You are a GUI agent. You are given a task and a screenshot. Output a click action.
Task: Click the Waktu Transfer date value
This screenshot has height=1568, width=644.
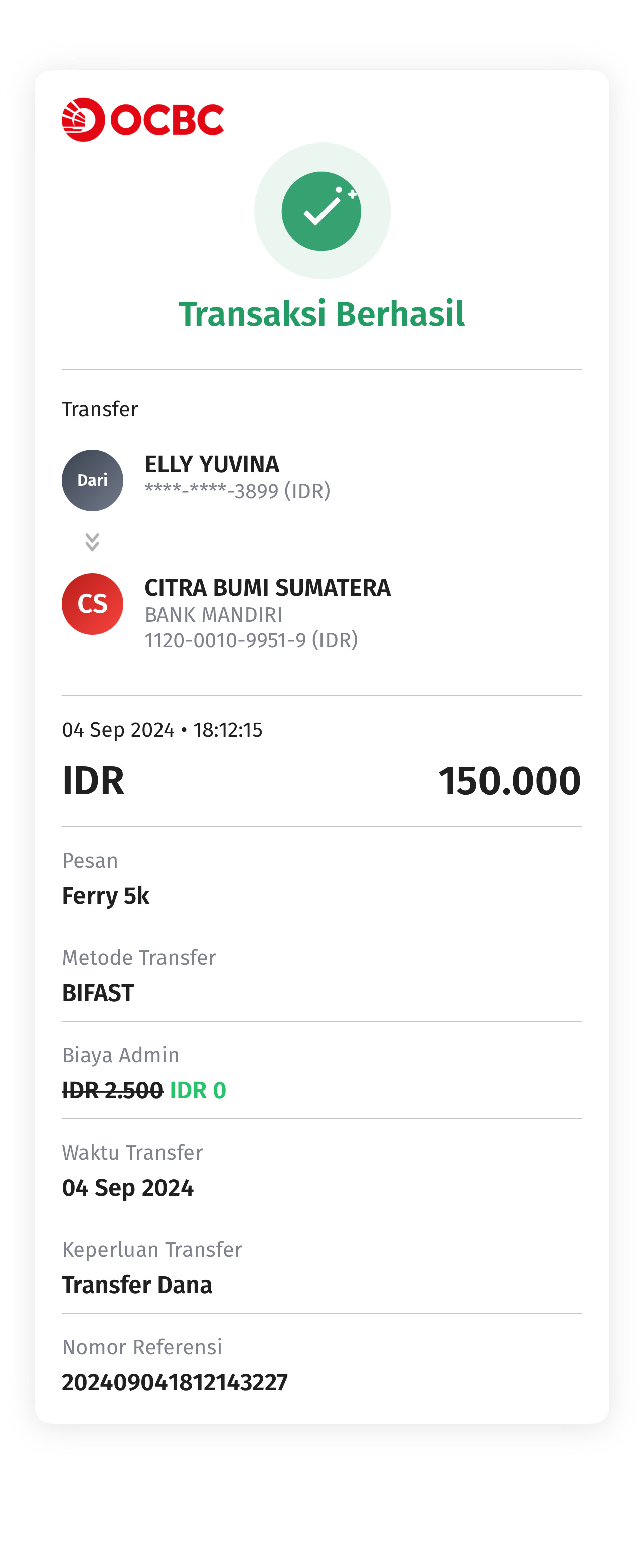[128, 1188]
